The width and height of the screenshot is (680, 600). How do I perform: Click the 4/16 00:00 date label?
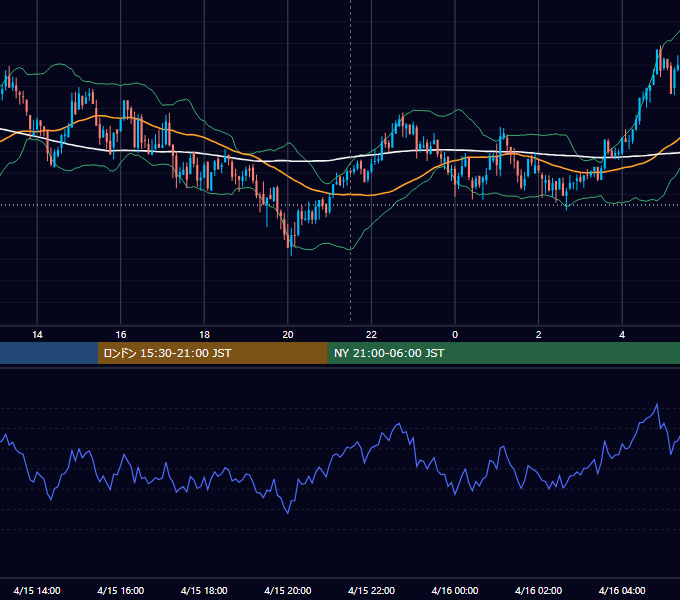pyautogui.click(x=455, y=590)
